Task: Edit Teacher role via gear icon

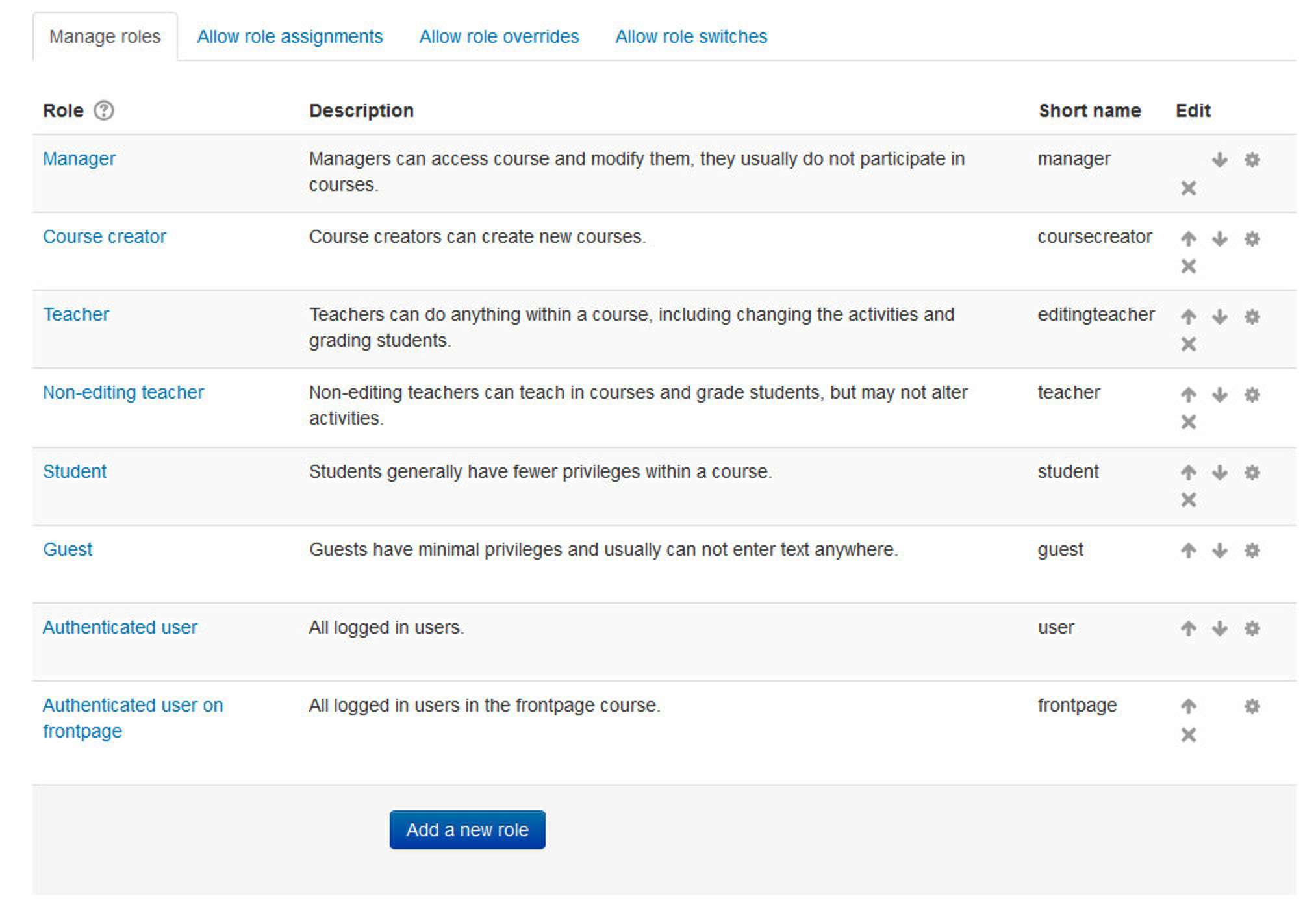Action: pos(1252,316)
